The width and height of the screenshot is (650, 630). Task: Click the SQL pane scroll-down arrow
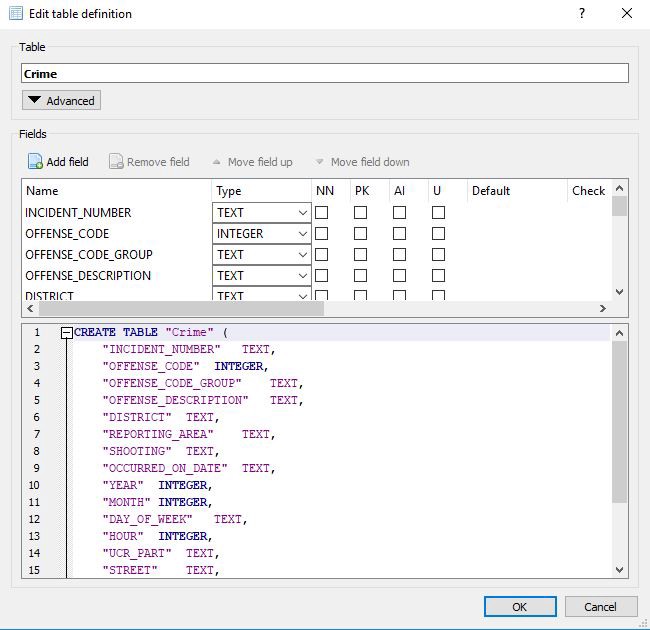coord(619,569)
